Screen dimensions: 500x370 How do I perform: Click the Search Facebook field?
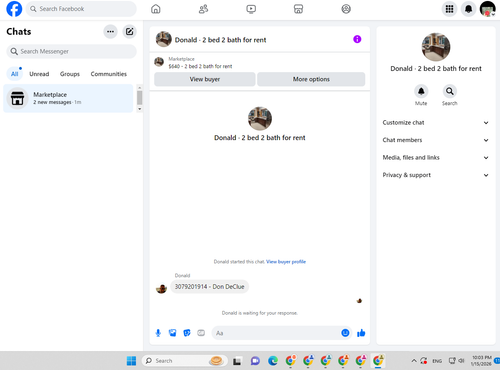[81, 9]
